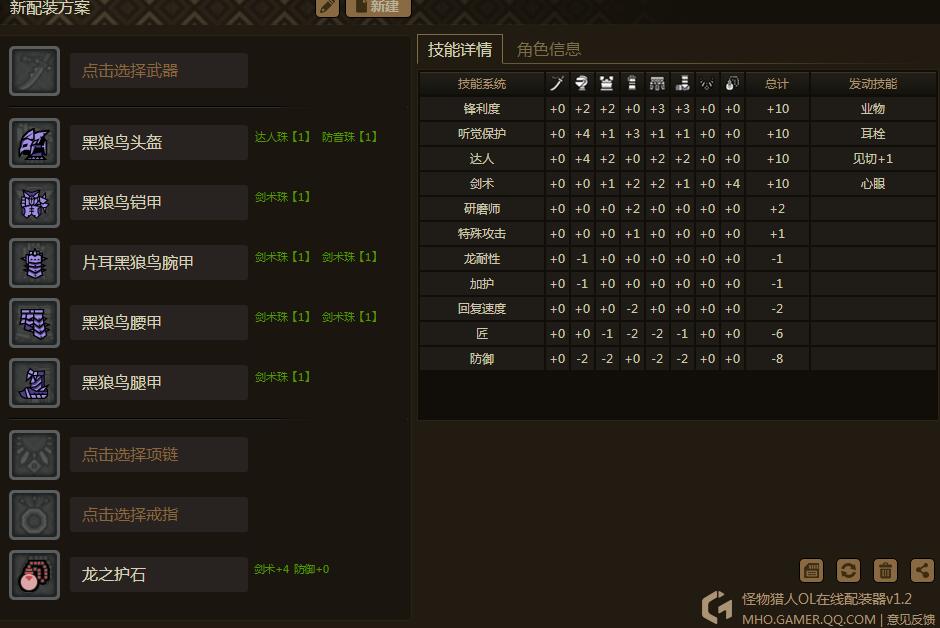Click the helmet column header icon

[582, 83]
